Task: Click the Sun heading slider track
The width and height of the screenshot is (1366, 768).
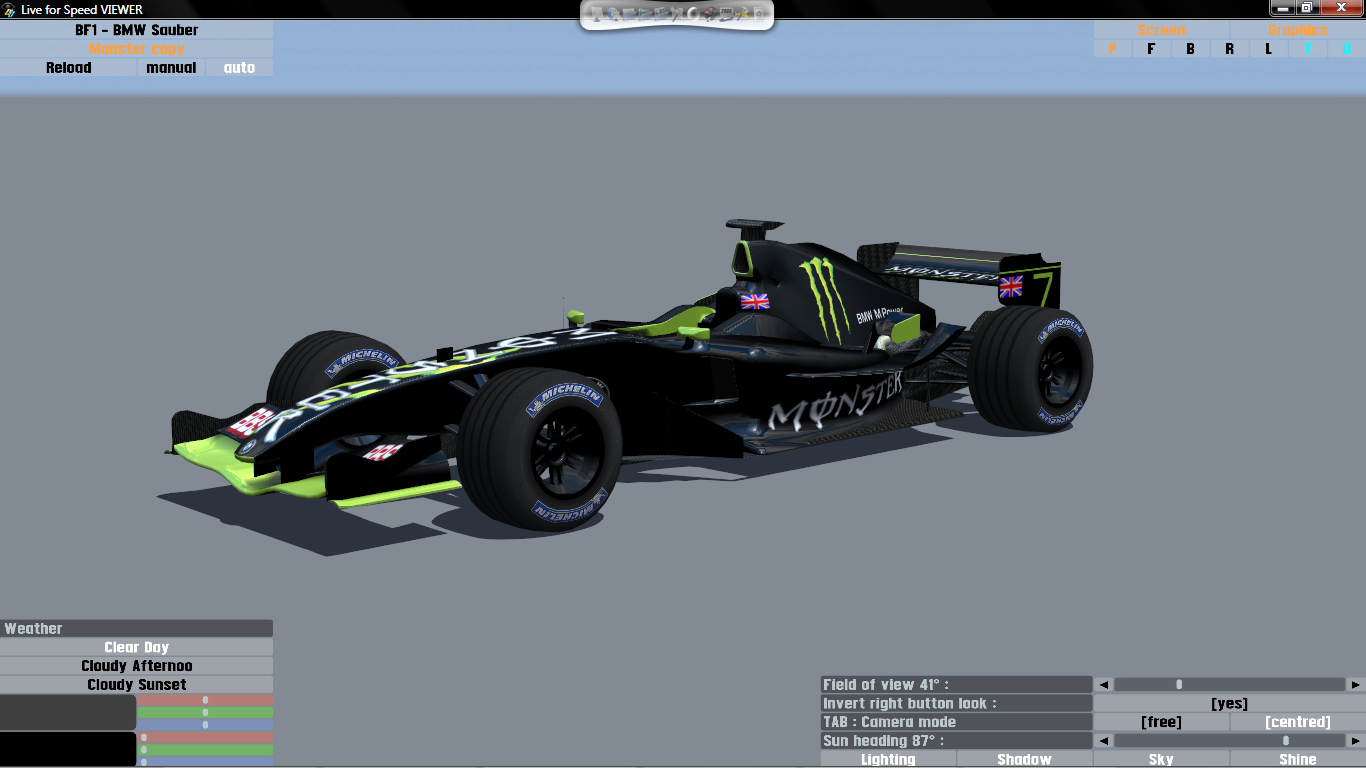Action: click(x=1230, y=741)
